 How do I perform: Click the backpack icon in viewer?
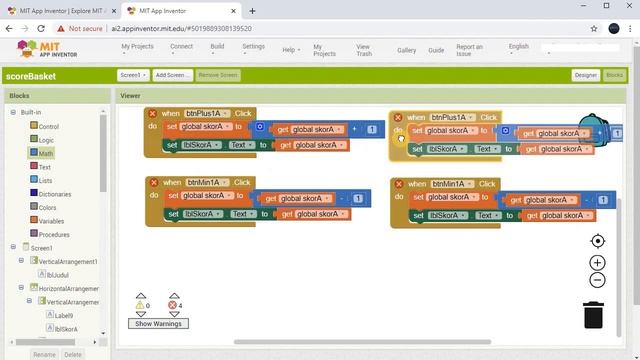(593, 130)
